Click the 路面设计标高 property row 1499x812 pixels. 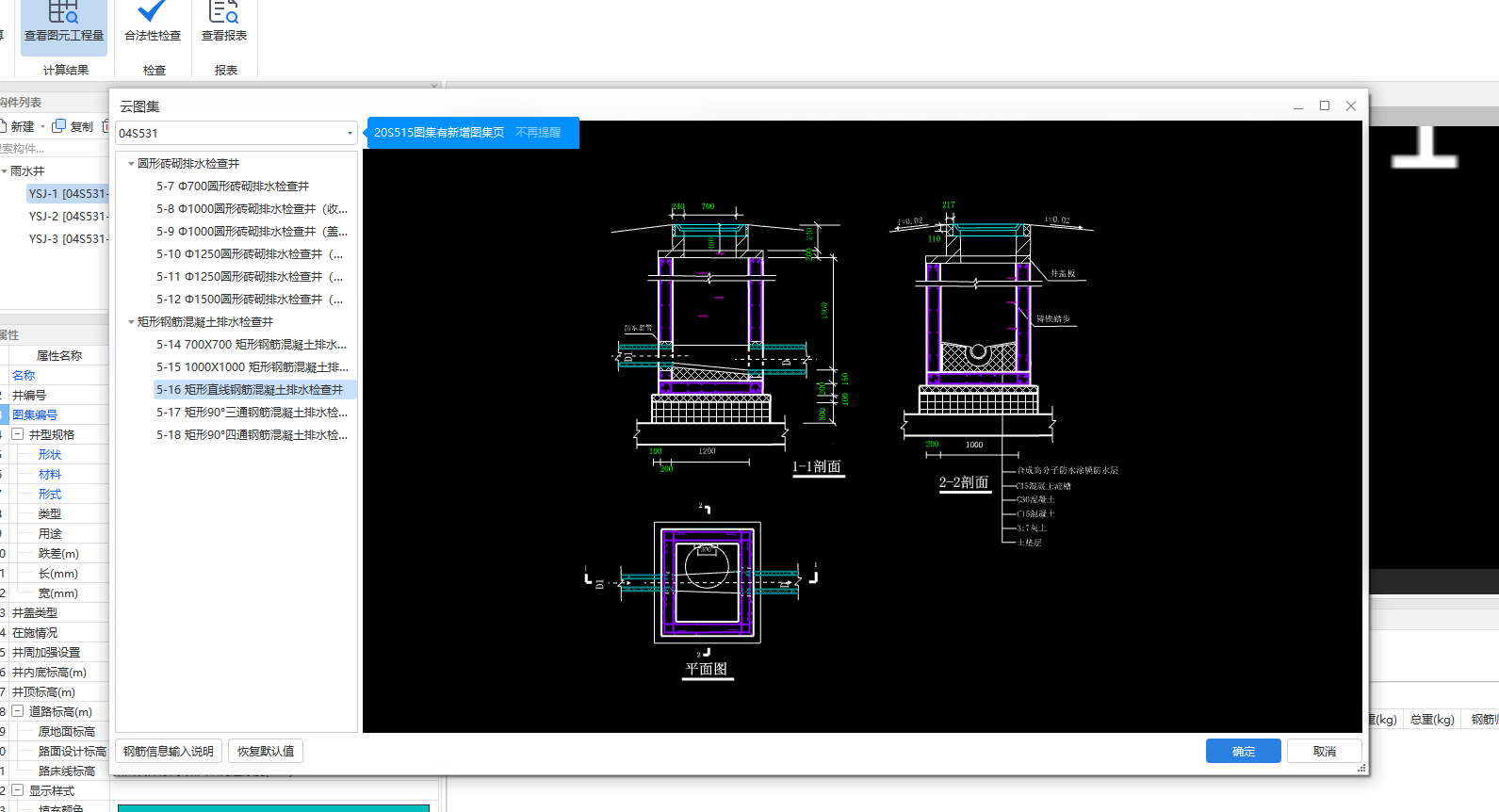pyautogui.click(x=57, y=751)
